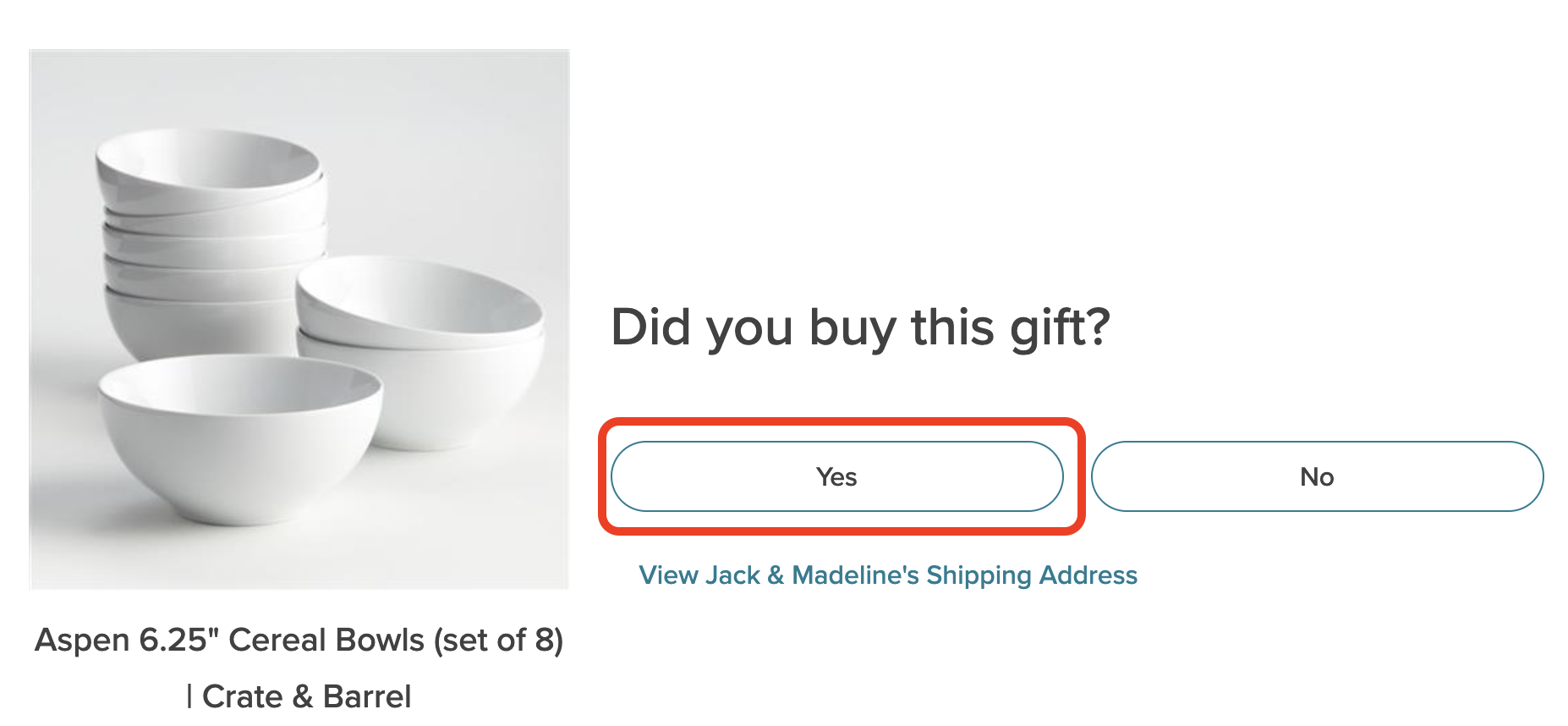Open View Jack & Madeline's Shipping Address
The width and height of the screenshot is (1568, 726).
coord(887,575)
